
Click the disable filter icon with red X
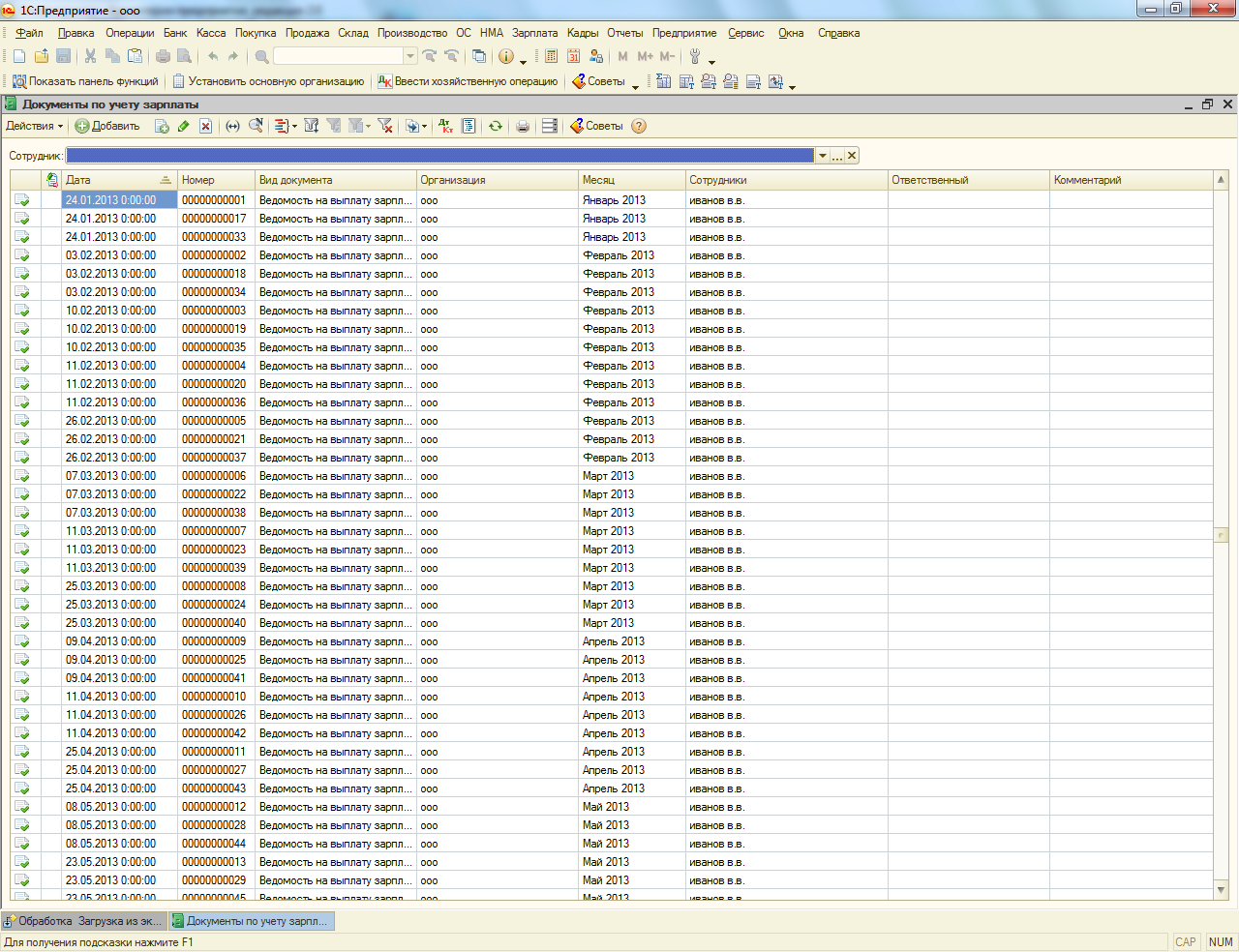[x=384, y=126]
